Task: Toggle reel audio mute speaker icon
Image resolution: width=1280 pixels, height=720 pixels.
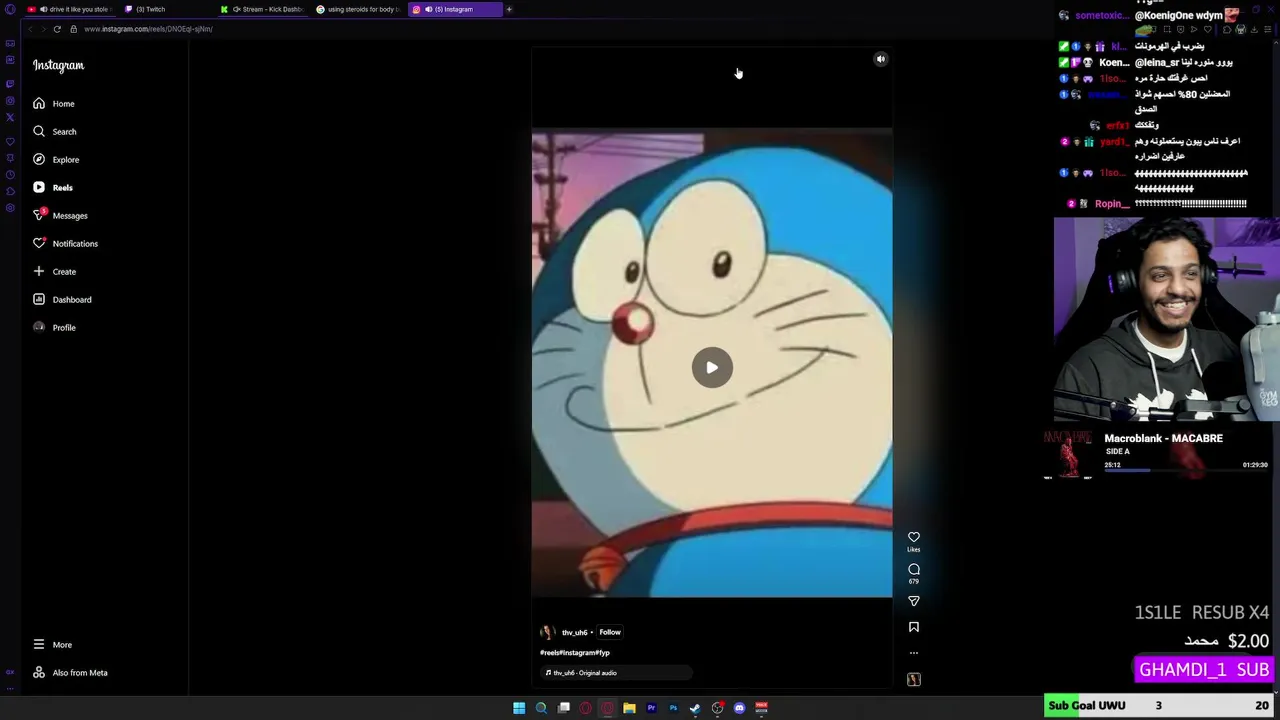Action: pyautogui.click(x=881, y=59)
